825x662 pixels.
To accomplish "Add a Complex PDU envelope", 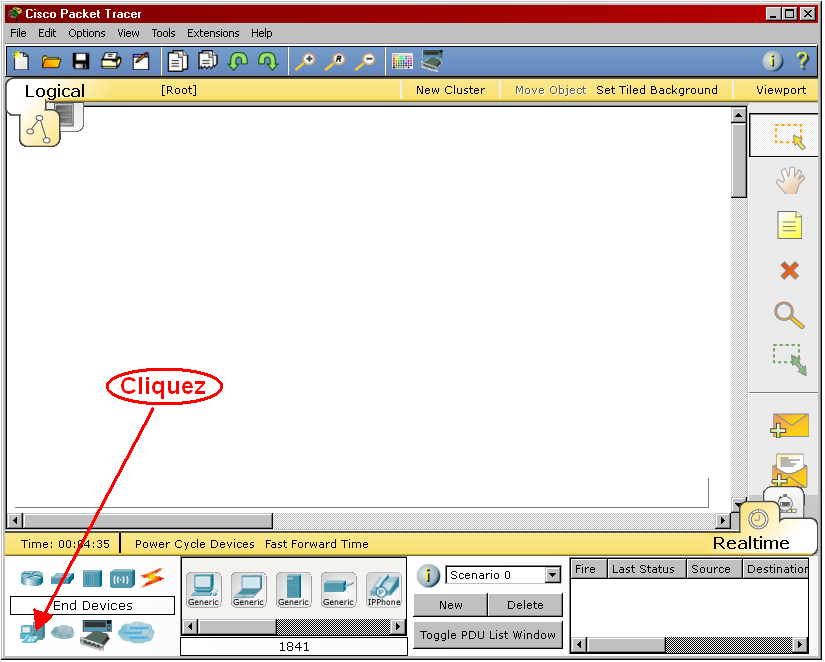I will pyautogui.click(x=789, y=469).
